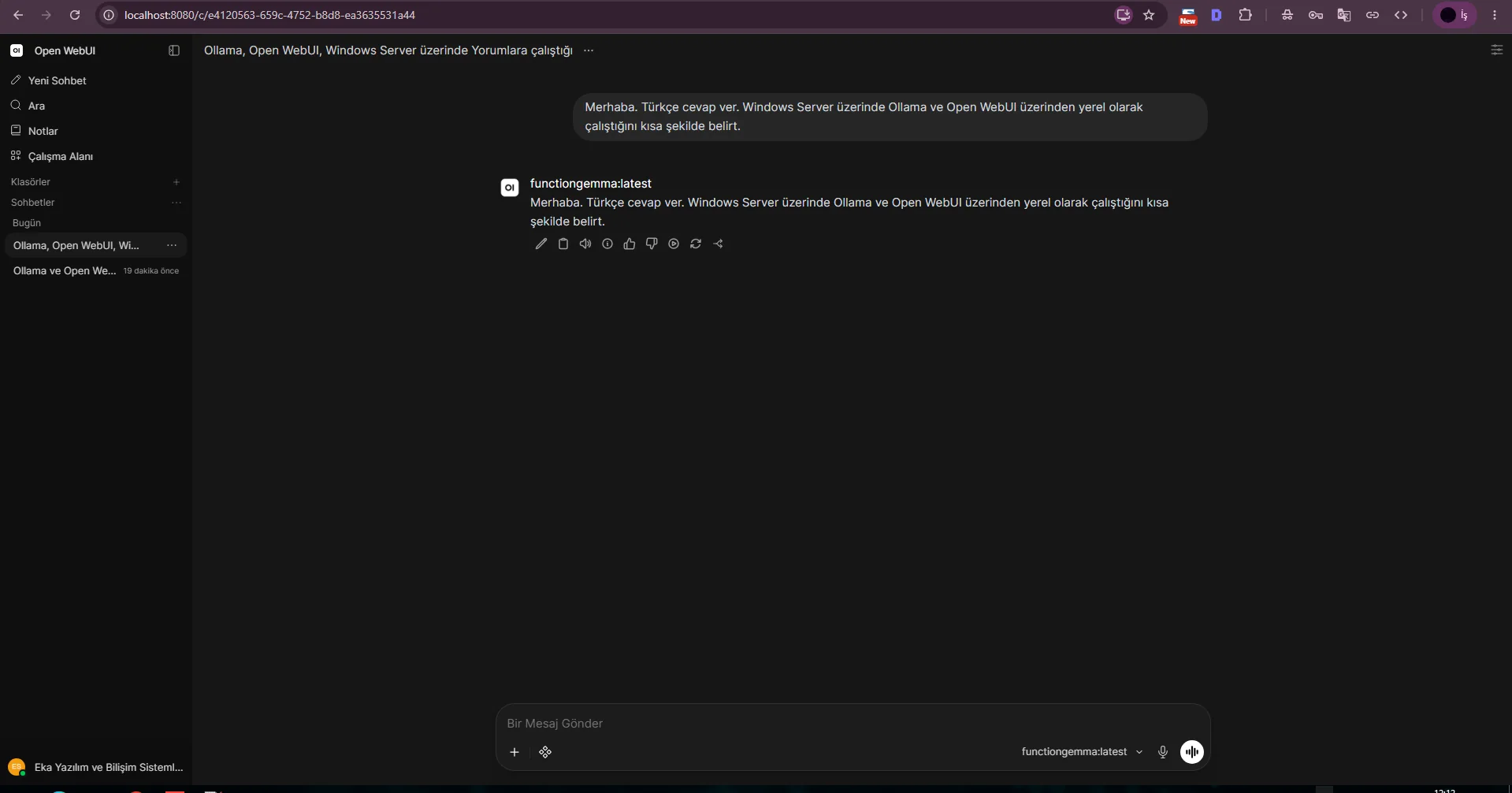Screen dimensions: 1512x793
Task: Click the functiongemma model avatar icon
Action: point(510,188)
